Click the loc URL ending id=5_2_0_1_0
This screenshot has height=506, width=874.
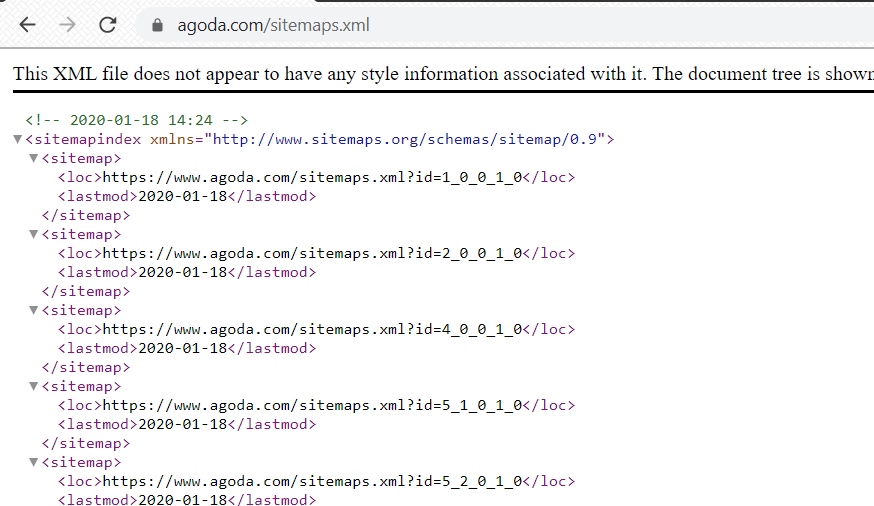[x=312, y=481]
